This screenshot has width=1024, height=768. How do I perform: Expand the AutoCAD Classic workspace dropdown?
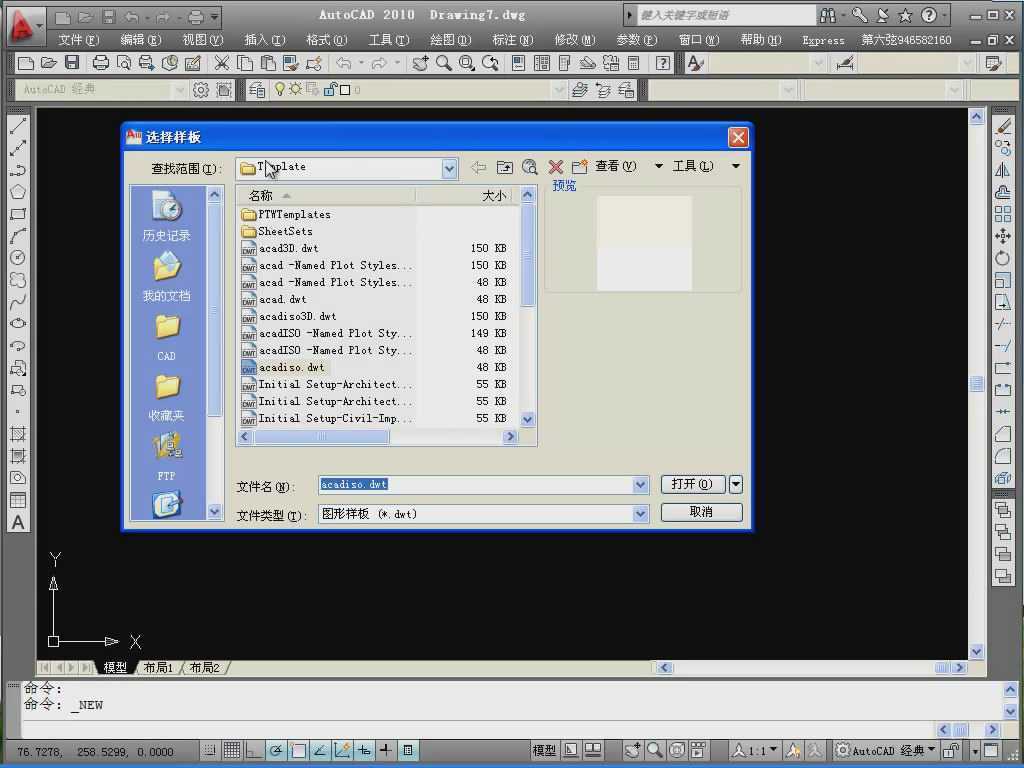[x=180, y=89]
